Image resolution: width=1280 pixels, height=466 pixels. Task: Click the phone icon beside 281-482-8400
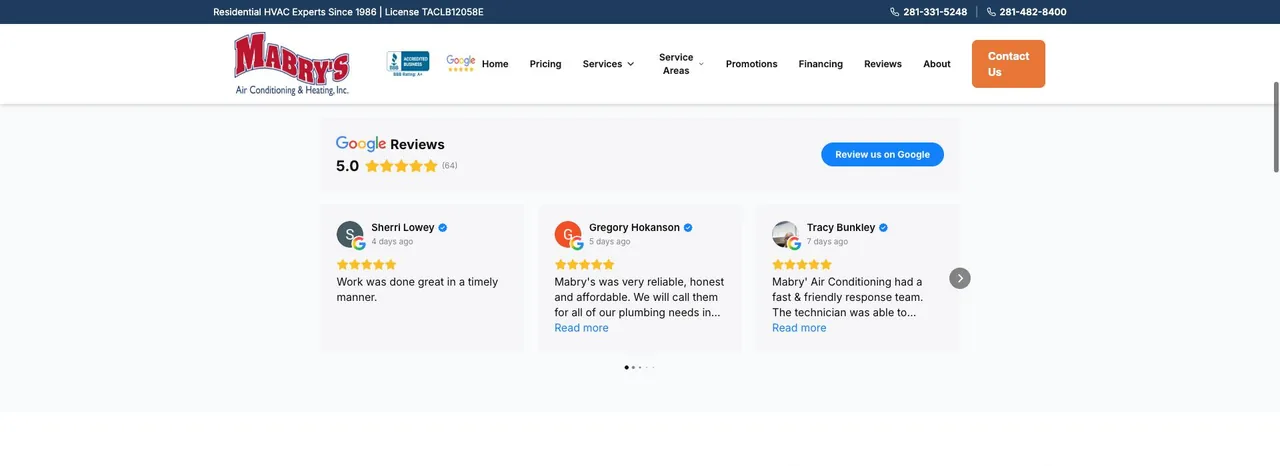click(x=991, y=12)
